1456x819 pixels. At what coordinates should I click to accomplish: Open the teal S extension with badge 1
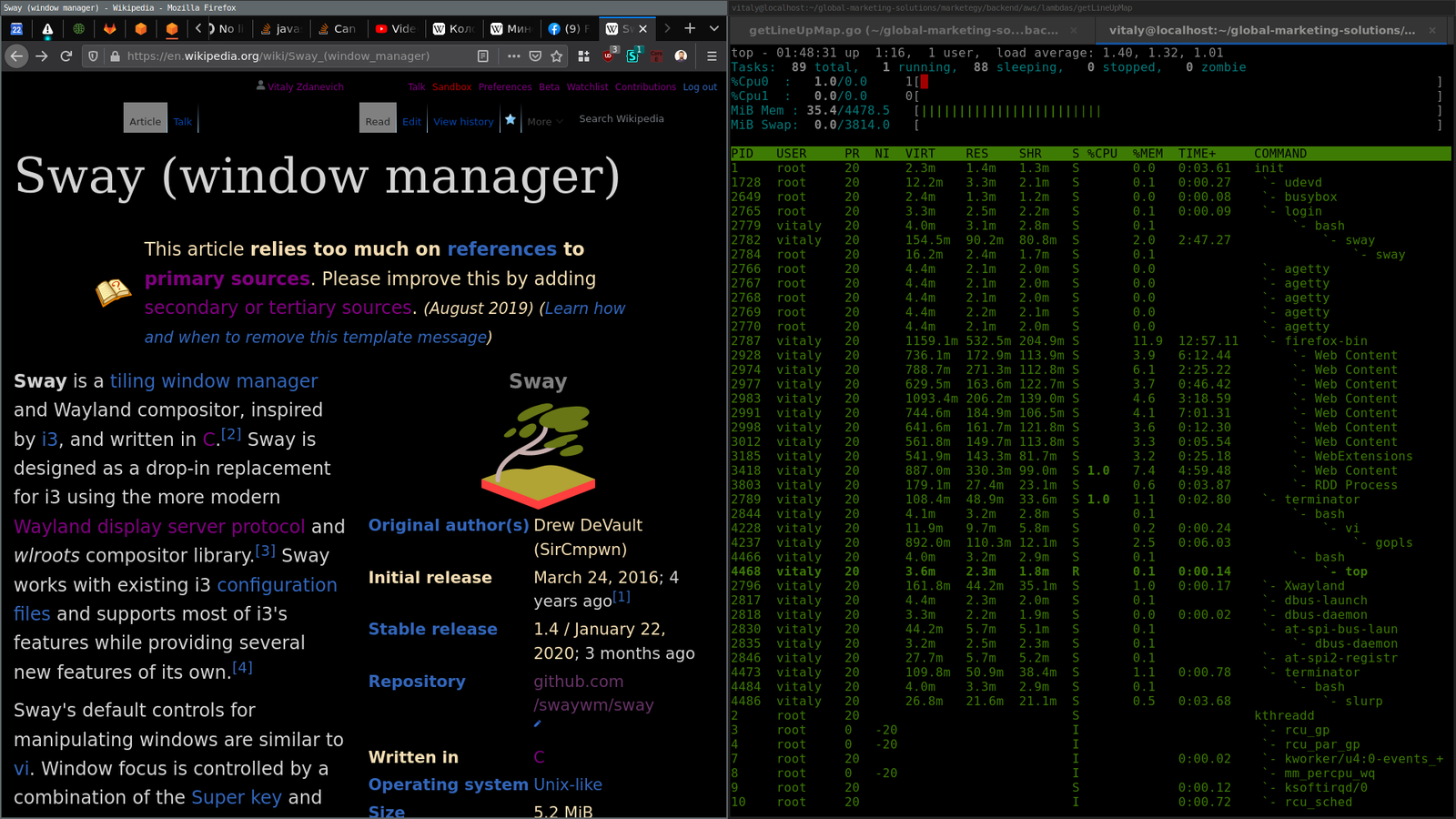(632, 56)
